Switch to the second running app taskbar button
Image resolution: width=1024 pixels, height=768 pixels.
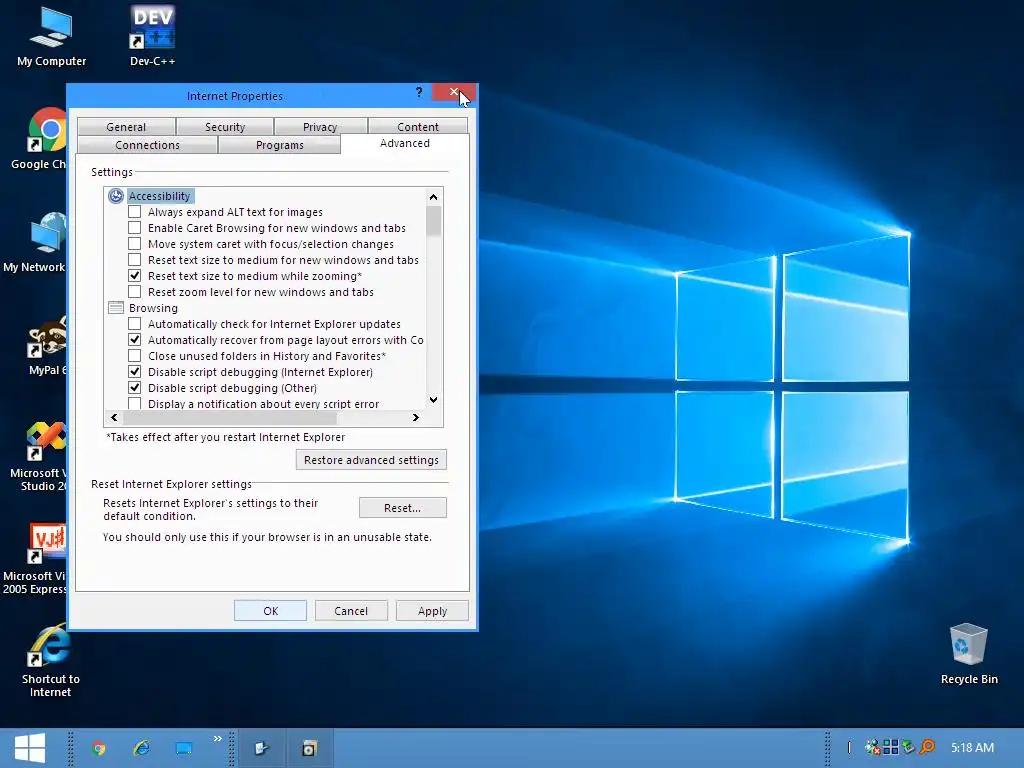click(x=309, y=748)
